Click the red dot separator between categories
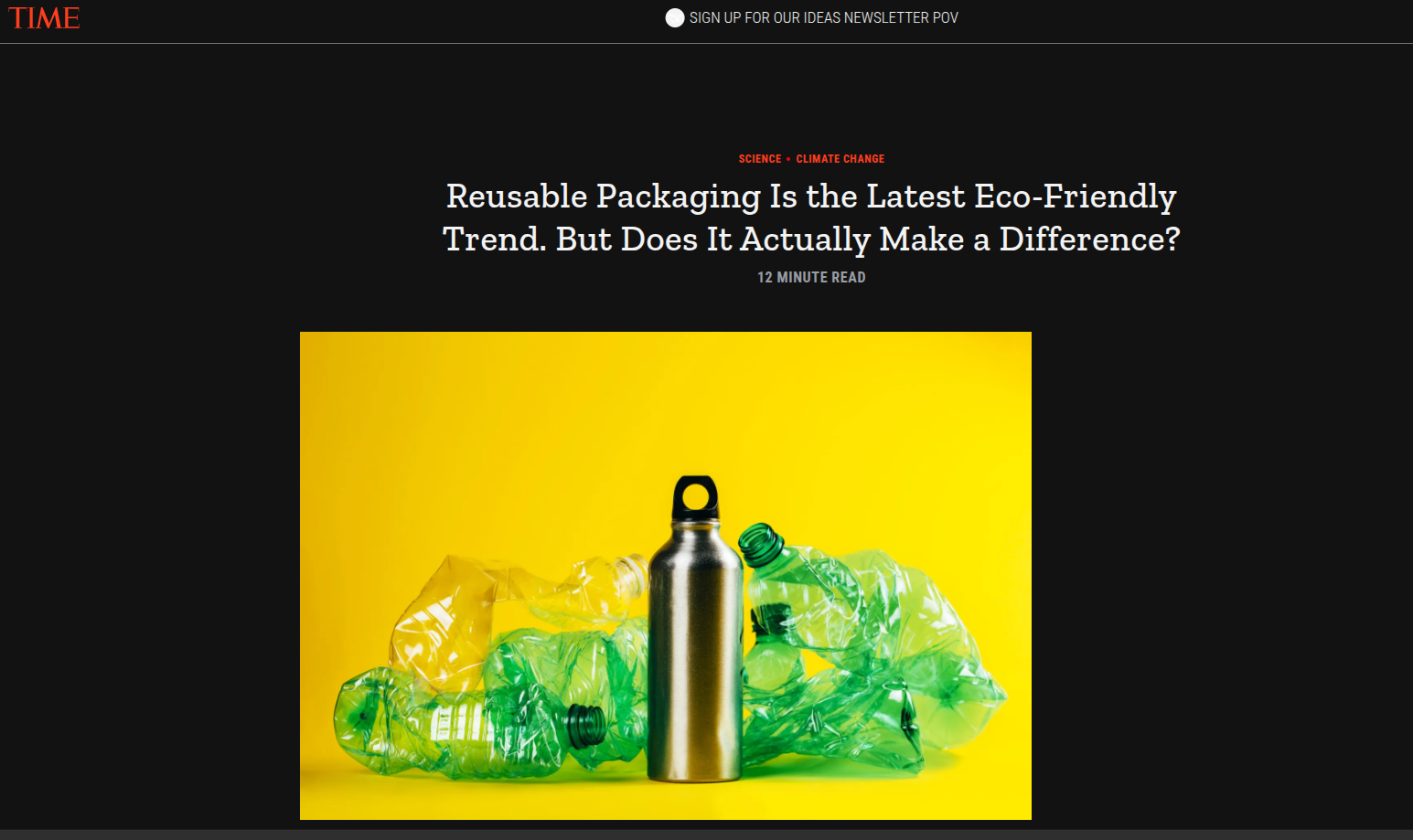The height and width of the screenshot is (840, 1413). [x=788, y=159]
